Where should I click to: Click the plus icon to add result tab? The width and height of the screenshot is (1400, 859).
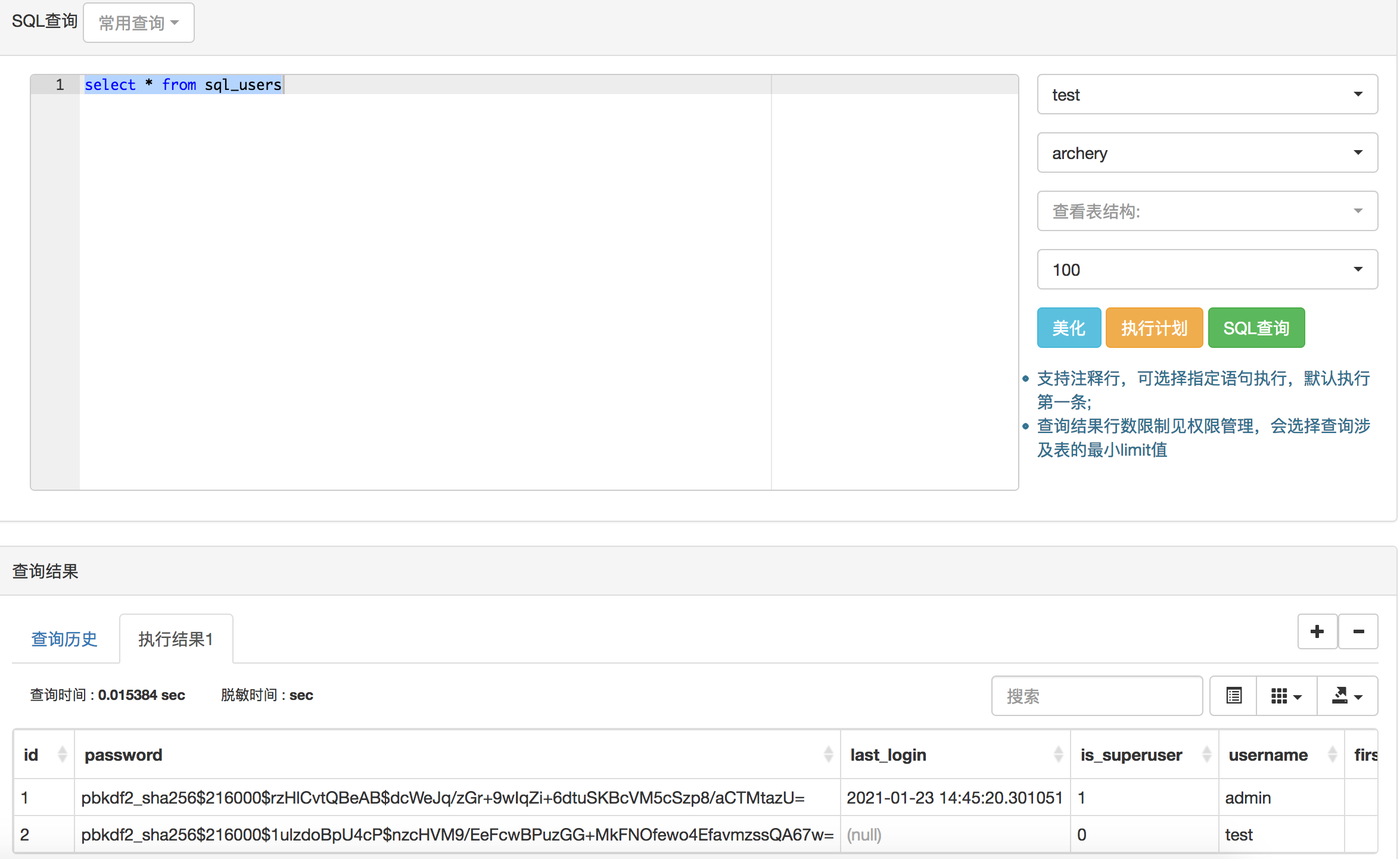coord(1317,631)
